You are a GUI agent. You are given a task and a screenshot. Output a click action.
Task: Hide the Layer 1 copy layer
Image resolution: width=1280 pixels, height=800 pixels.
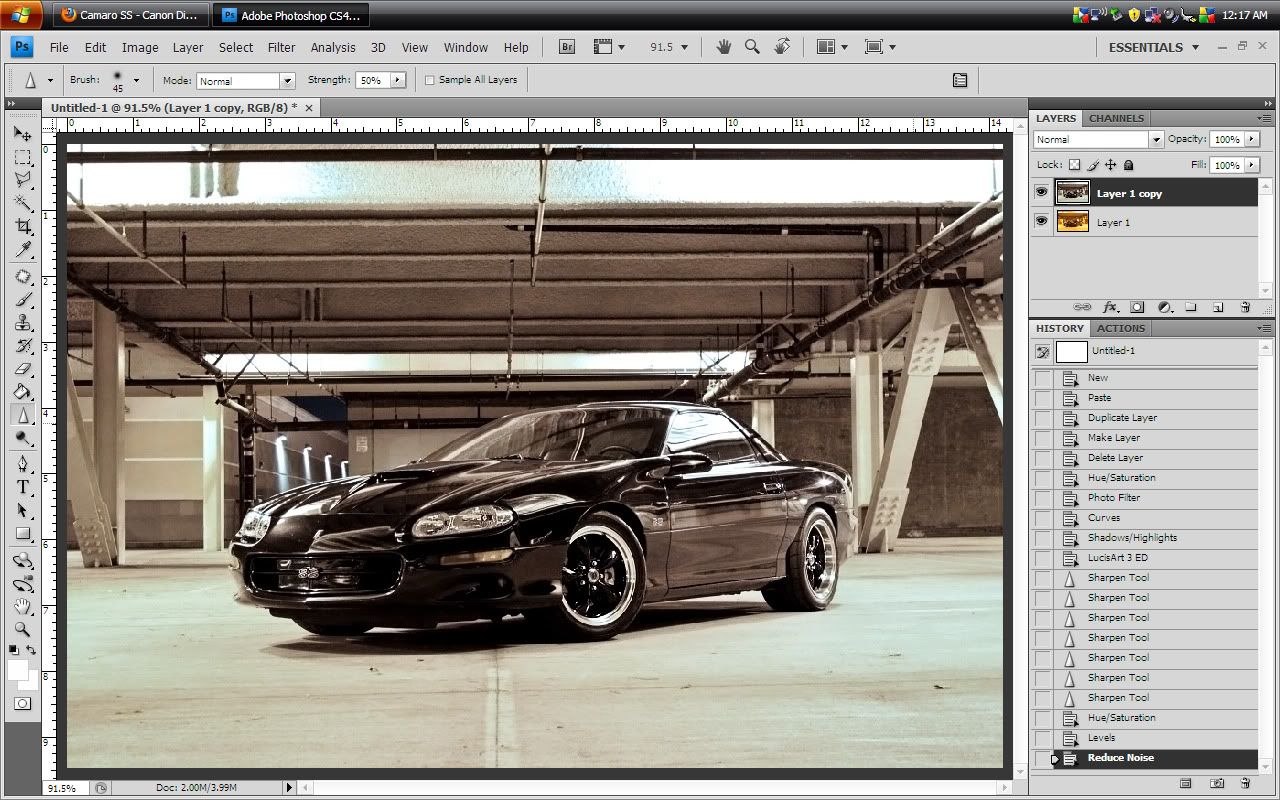1041,192
